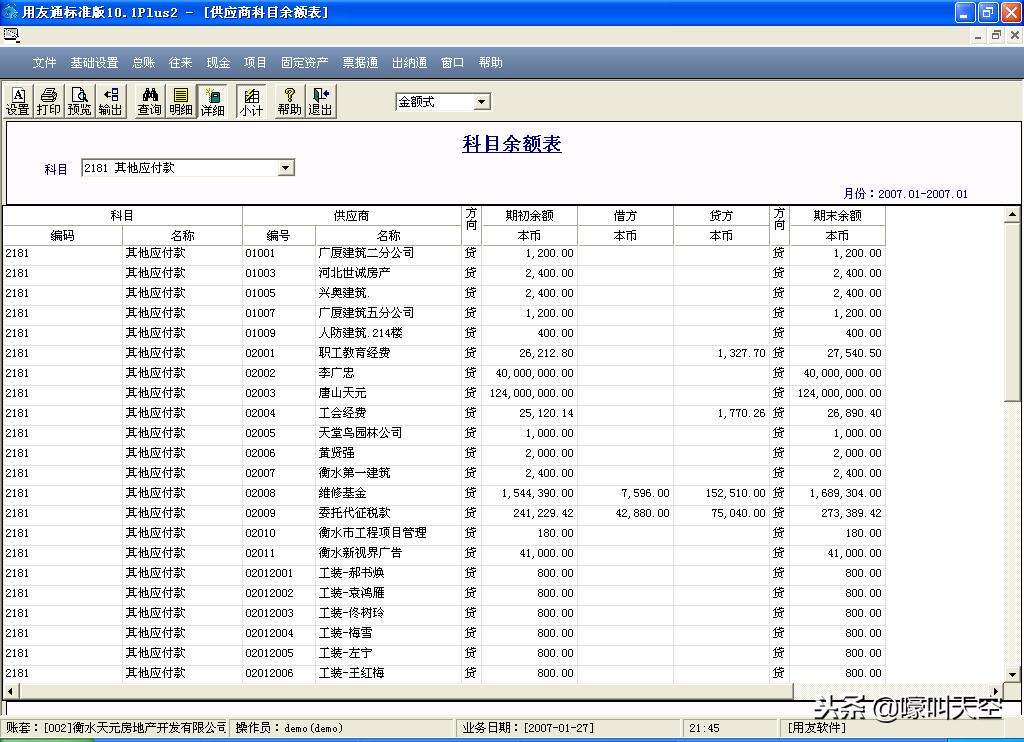Image resolution: width=1024 pixels, height=742 pixels.
Task: Open print 预览 (preview)
Action: point(79,100)
